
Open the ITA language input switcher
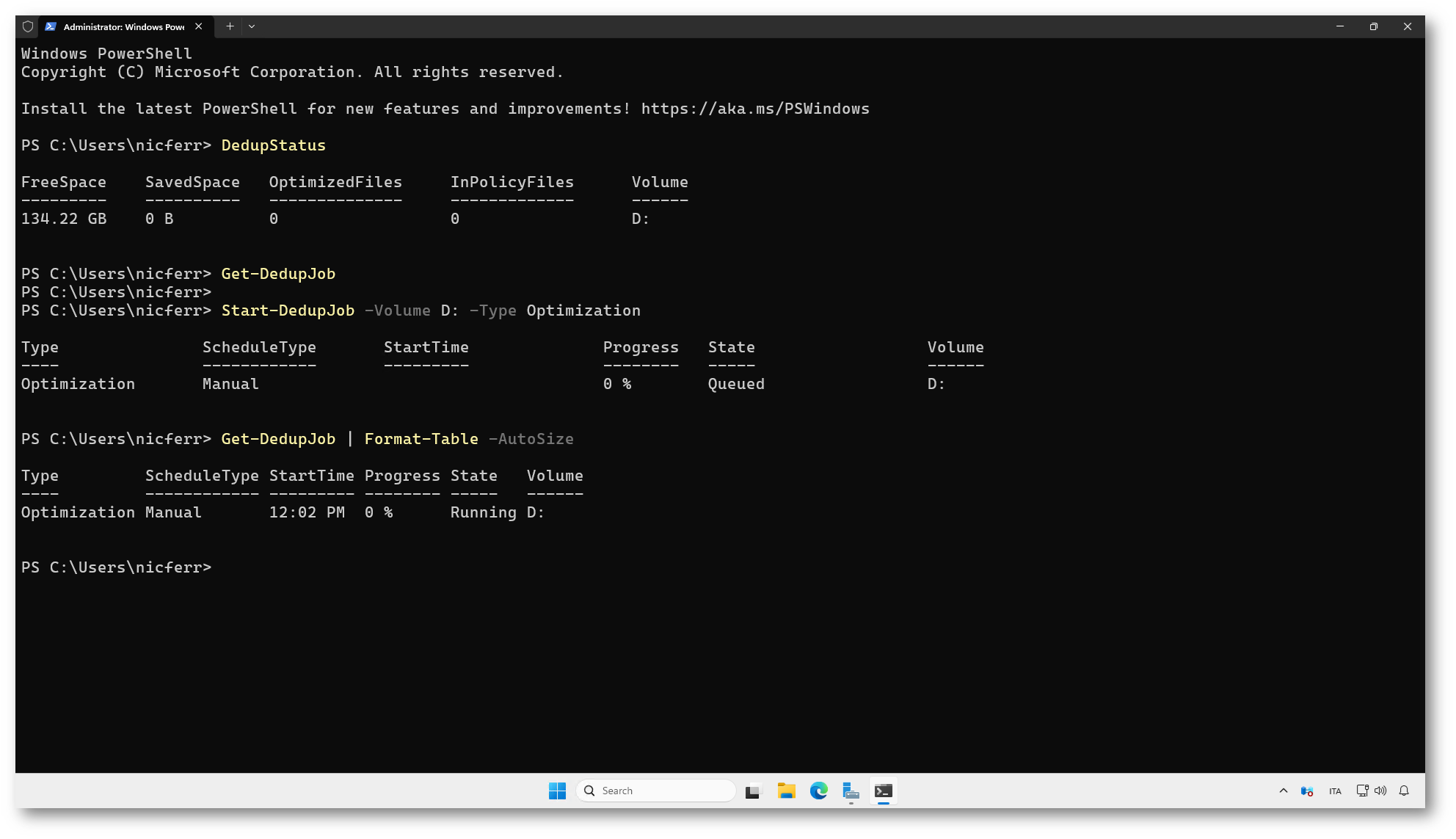pyautogui.click(x=1335, y=791)
